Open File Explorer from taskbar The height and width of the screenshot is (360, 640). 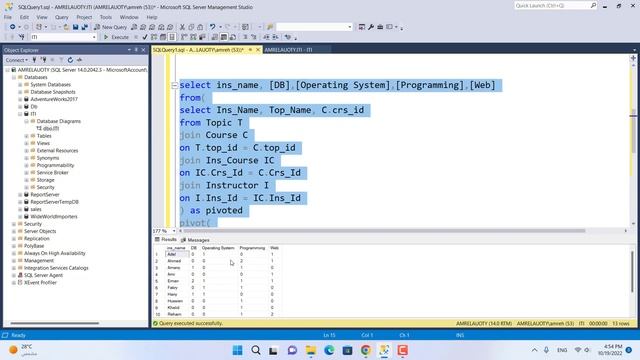pos(311,350)
